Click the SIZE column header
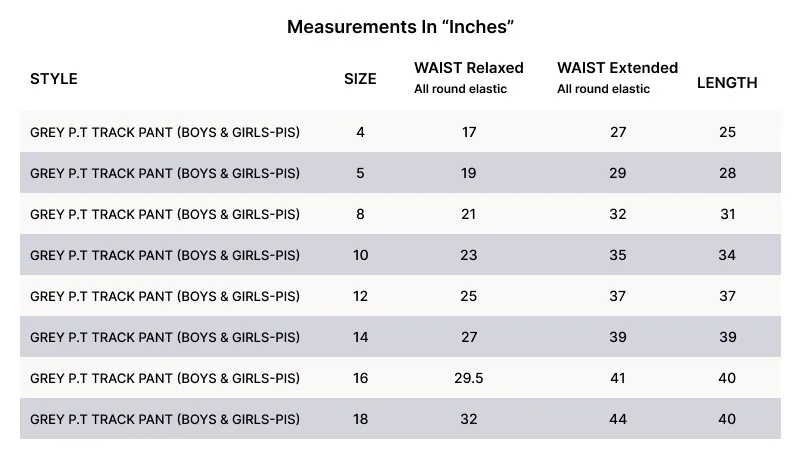The height and width of the screenshot is (463, 801). tap(360, 79)
